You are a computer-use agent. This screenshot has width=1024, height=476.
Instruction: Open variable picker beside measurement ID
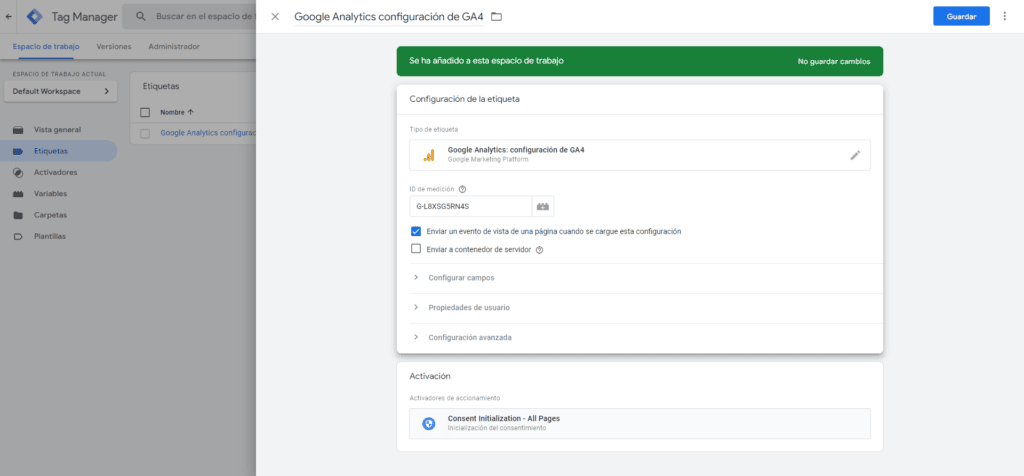(x=543, y=206)
